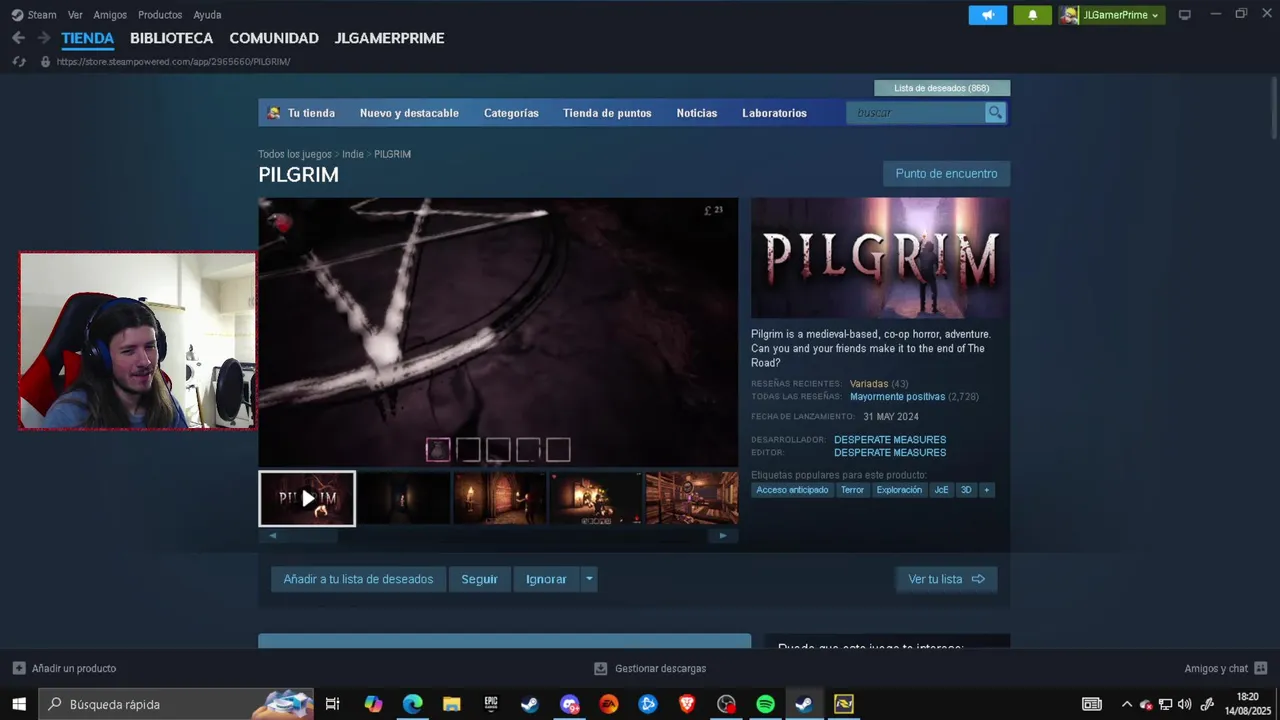Image resolution: width=1280 pixels, height=720 pixels.
Task: Switch to BIBLIOTECA tab
Action: (171, 38)
